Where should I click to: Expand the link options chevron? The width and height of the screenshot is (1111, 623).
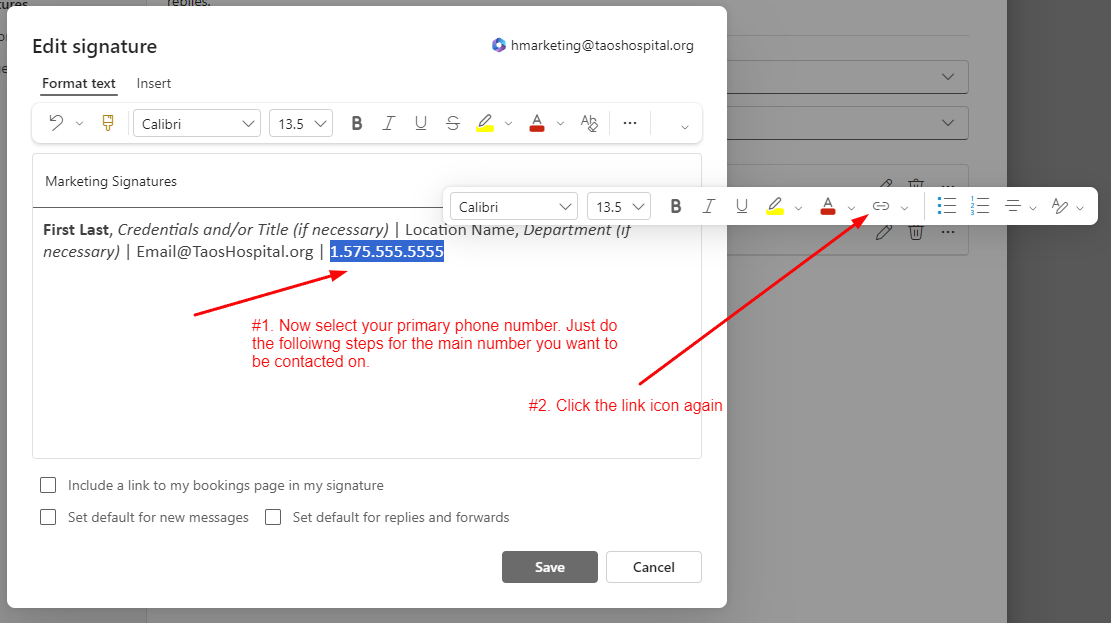tap(905, 208)
